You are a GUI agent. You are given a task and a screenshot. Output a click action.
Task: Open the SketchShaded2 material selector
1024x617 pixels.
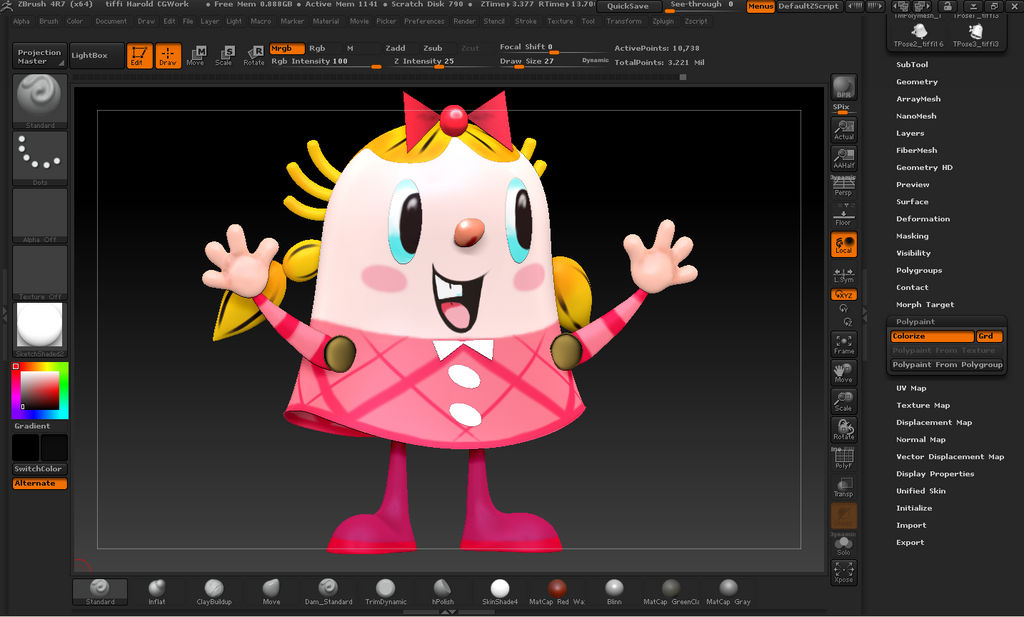[40, 329]
